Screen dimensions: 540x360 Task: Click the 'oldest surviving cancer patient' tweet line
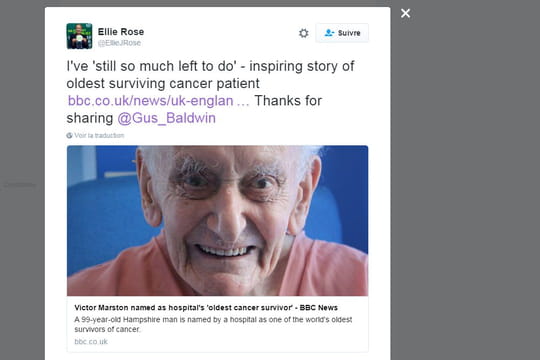tap(163, 83)
